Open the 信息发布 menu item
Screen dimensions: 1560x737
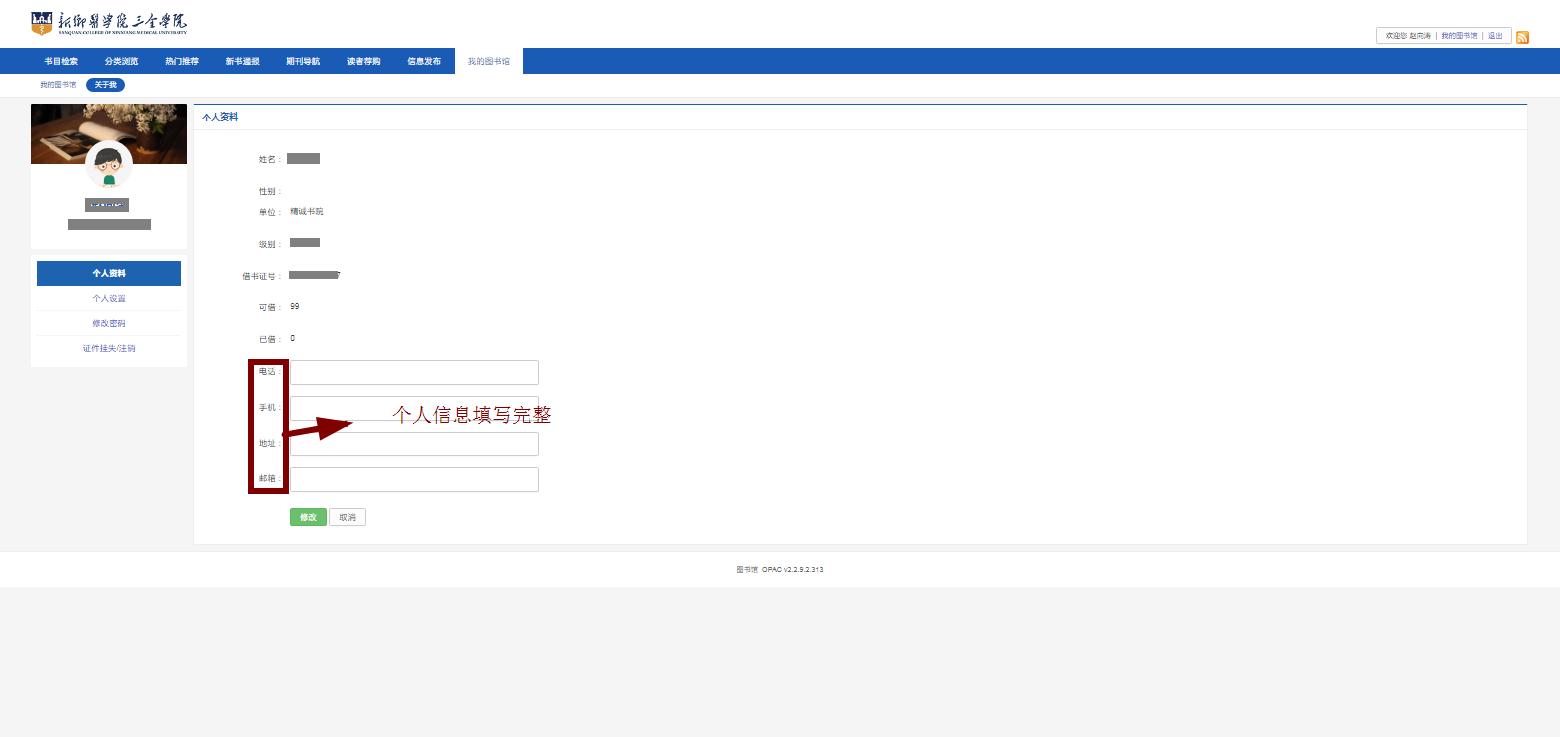click(x=424, y=61)
